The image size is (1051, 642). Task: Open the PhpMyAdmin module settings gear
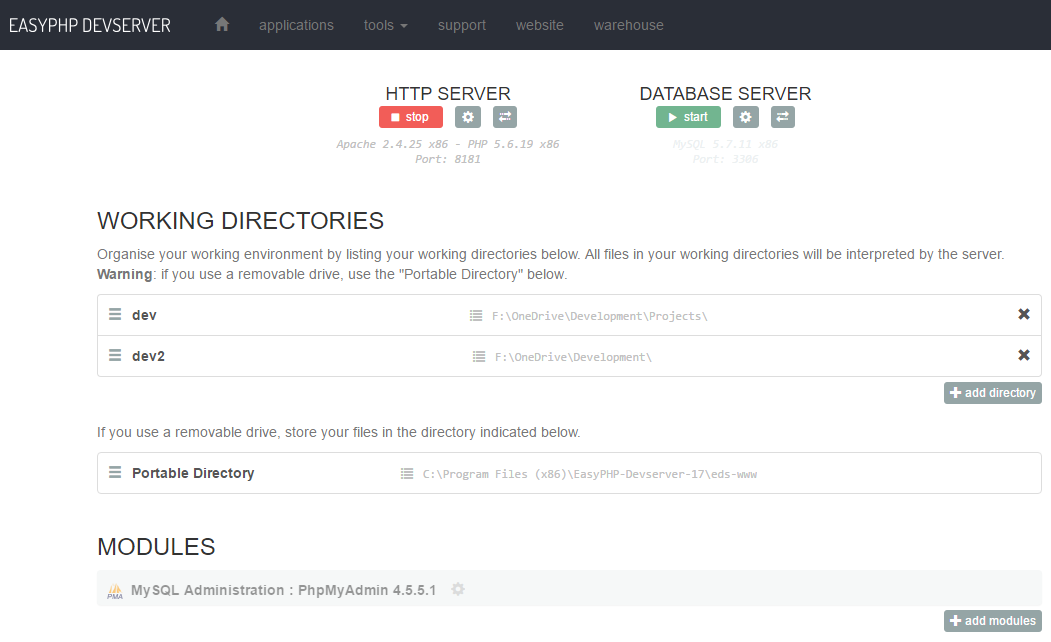coord(457,589)
